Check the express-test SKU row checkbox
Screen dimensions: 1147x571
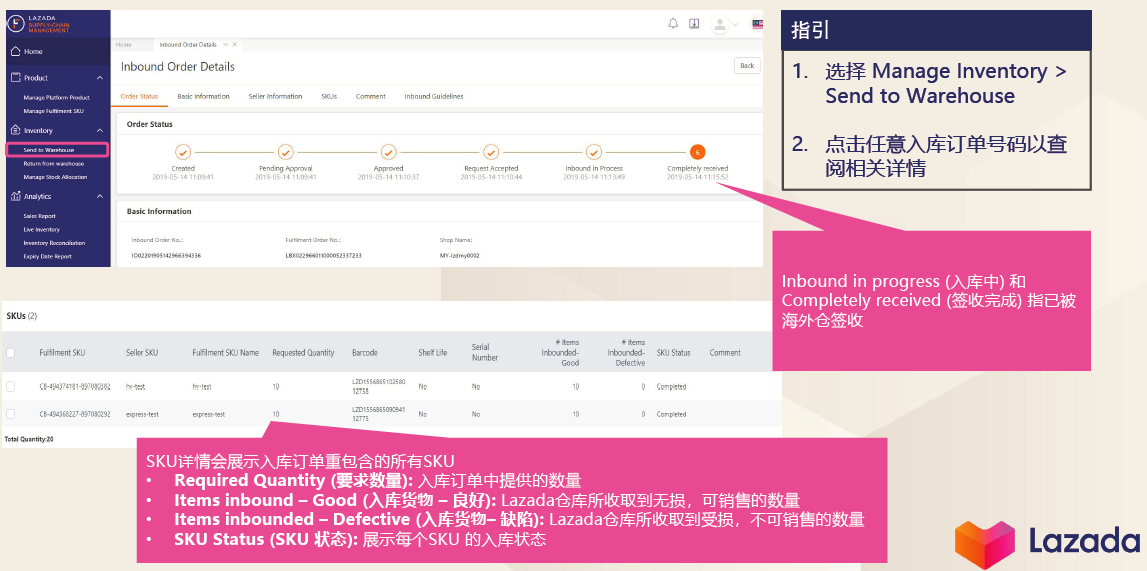(x=10, y=414)
